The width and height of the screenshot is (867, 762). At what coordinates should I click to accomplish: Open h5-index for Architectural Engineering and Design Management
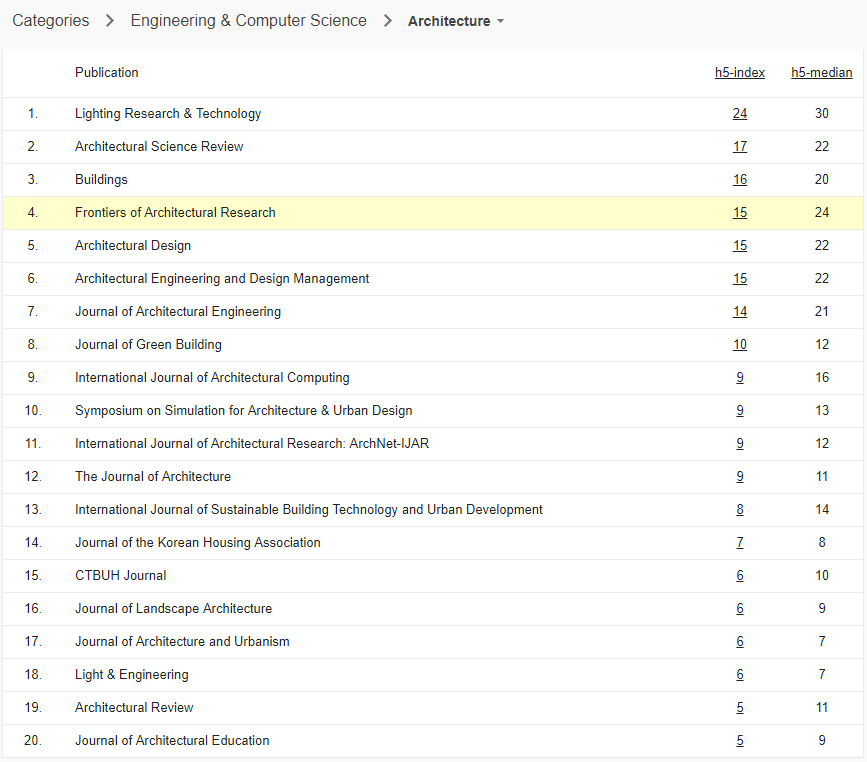click(x=740, y=279)
